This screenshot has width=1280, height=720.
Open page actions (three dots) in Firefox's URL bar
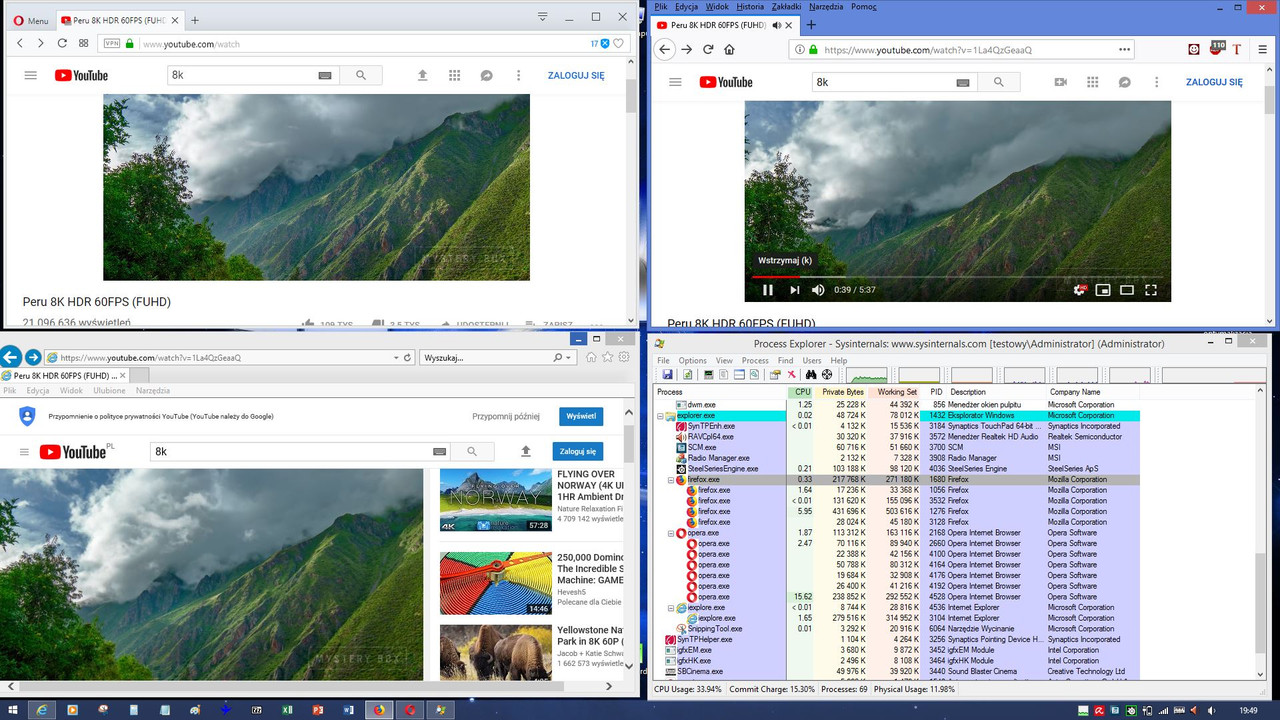(1125, 49)
